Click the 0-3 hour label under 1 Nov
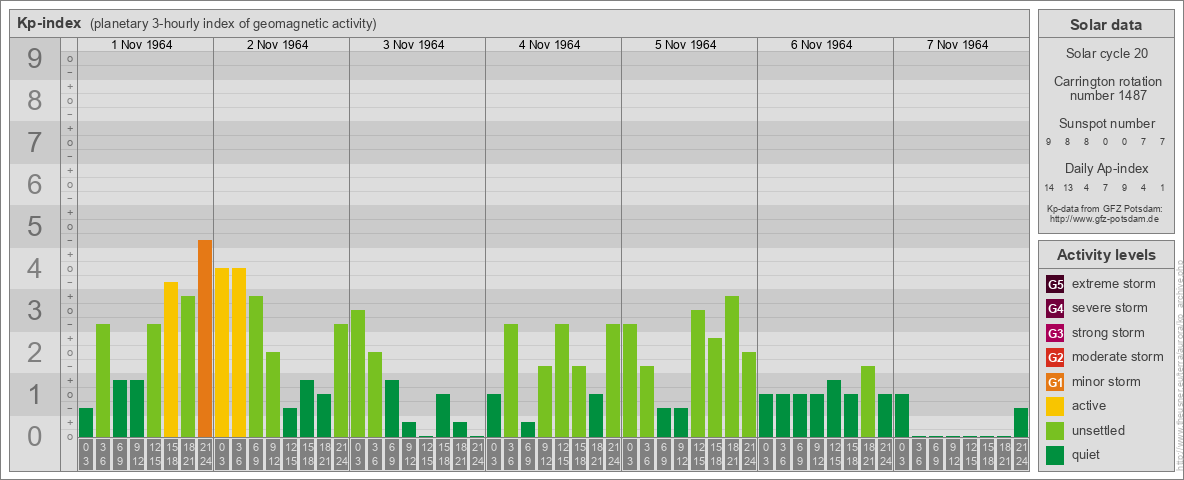1184x480 pixels. [x=85, y=454]
